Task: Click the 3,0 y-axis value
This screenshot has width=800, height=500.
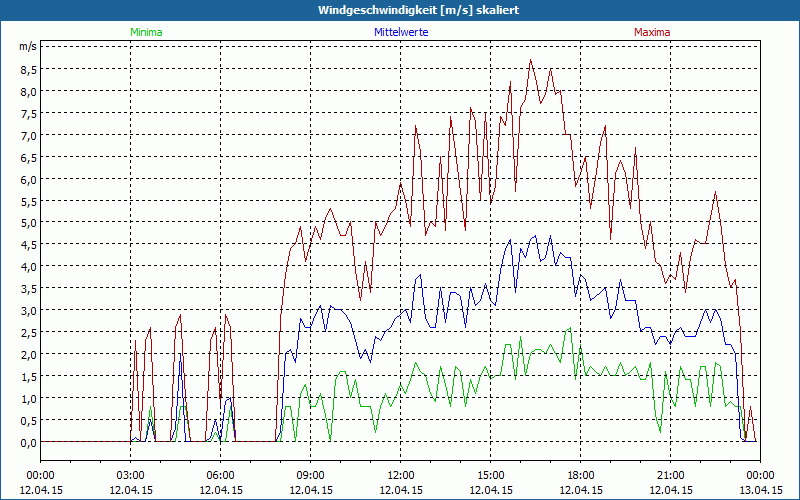Action: tap(29, 311)
